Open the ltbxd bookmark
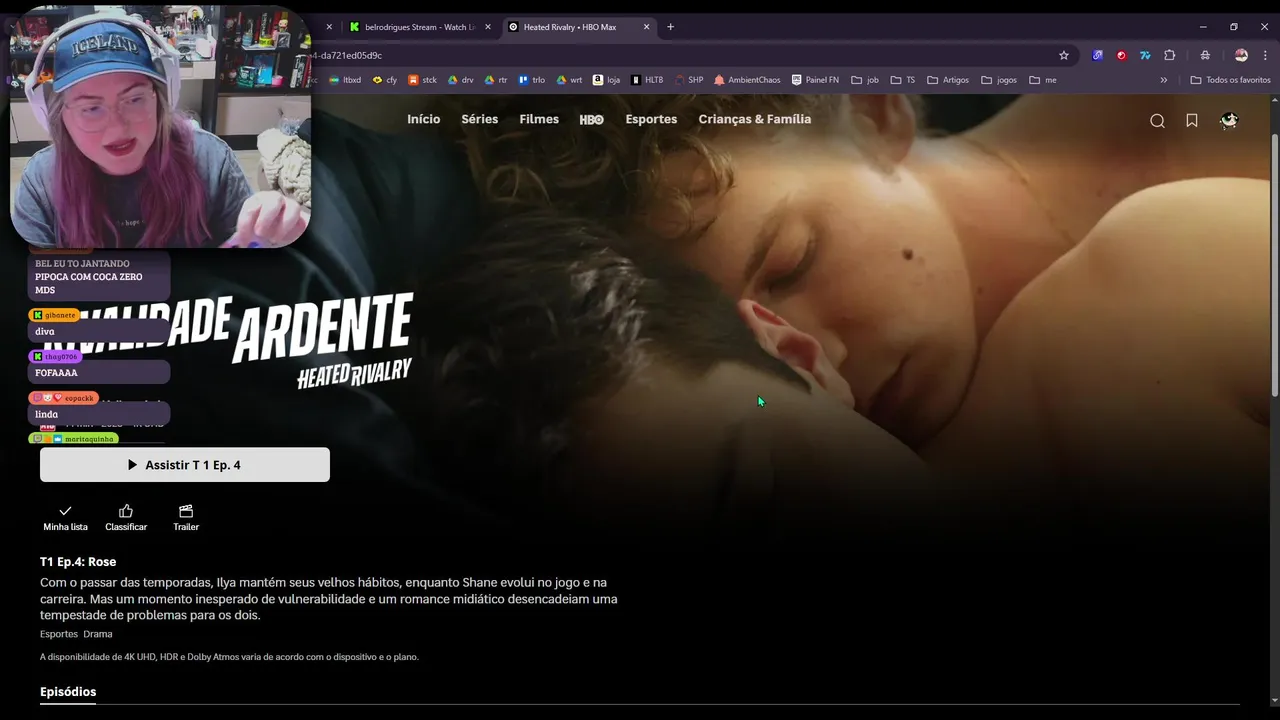The image size is (1280, 720). coord(345,80)
